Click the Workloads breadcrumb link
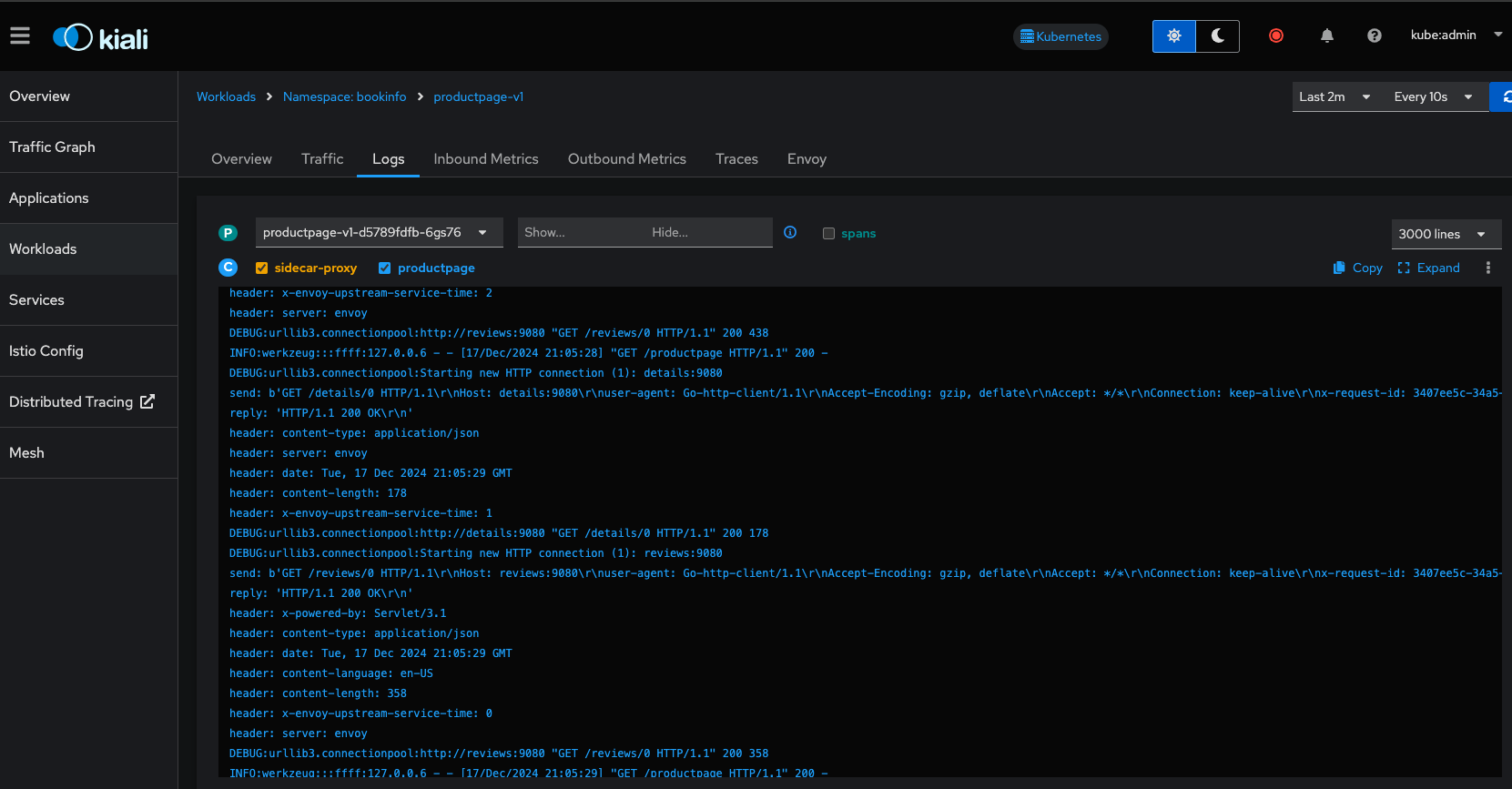The image size is (1512, 789). [x=226, y=96]
